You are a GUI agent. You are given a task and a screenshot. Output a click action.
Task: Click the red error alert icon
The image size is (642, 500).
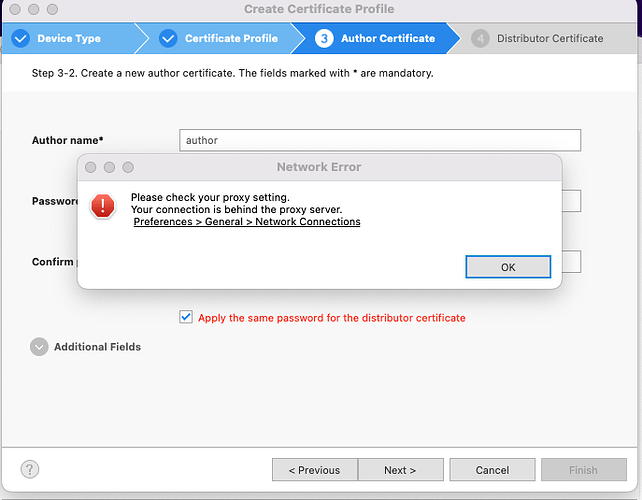(x=103, y=206)
